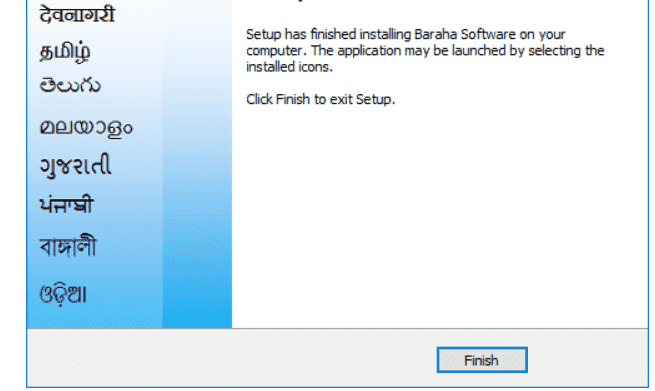Image resolution: width=655 pixels, height=391 pixels.
Task: Click the gray footer area left of Finish
Action: tap(232, 358)
